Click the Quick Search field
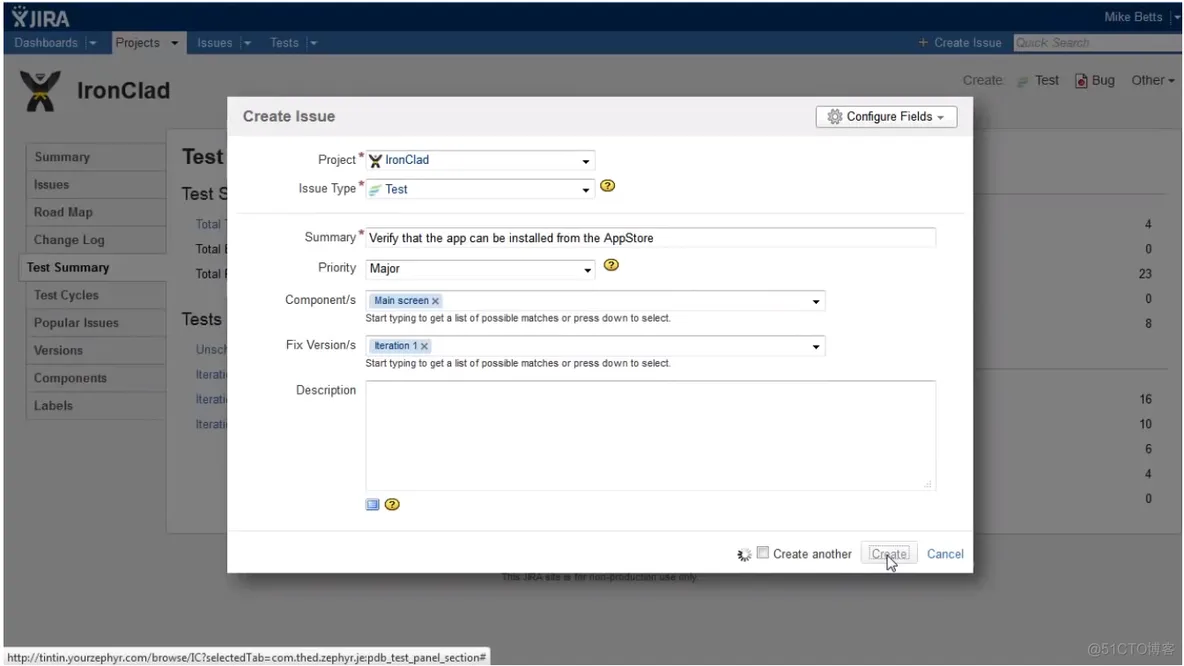1184x666 pixels. coord(1097,43)
